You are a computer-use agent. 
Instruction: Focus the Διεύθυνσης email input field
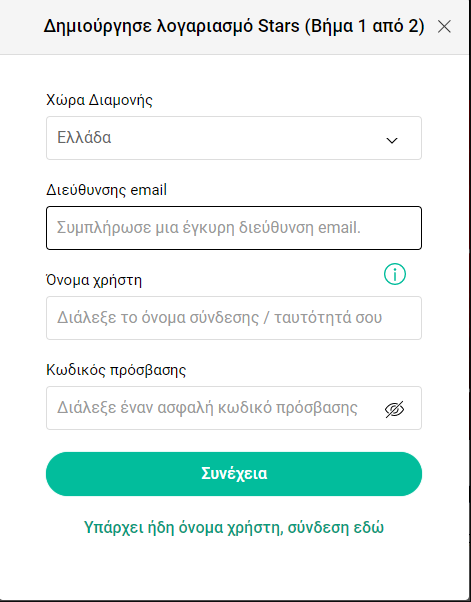pos(234,228)
